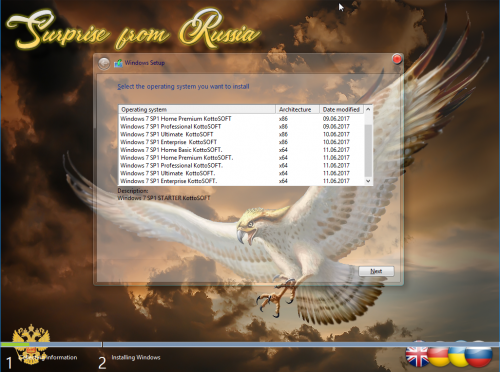
Task: Select the British flag language icon
Action: click(x=417, y=356)
